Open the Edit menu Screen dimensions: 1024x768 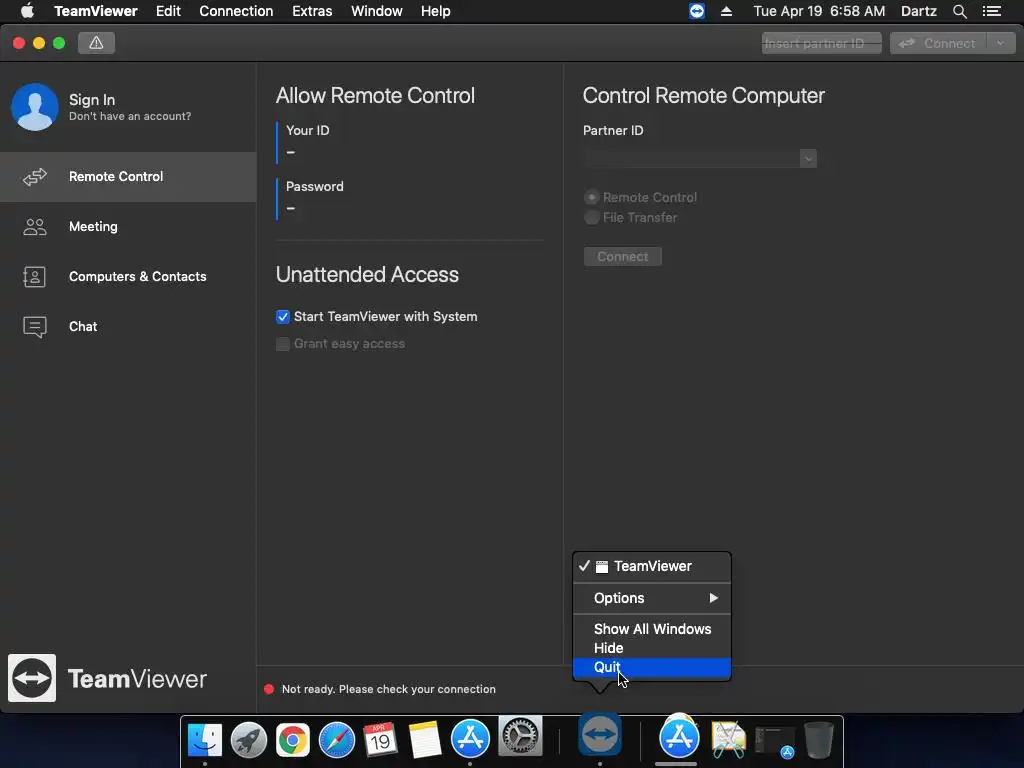click(x=168, y=11)
